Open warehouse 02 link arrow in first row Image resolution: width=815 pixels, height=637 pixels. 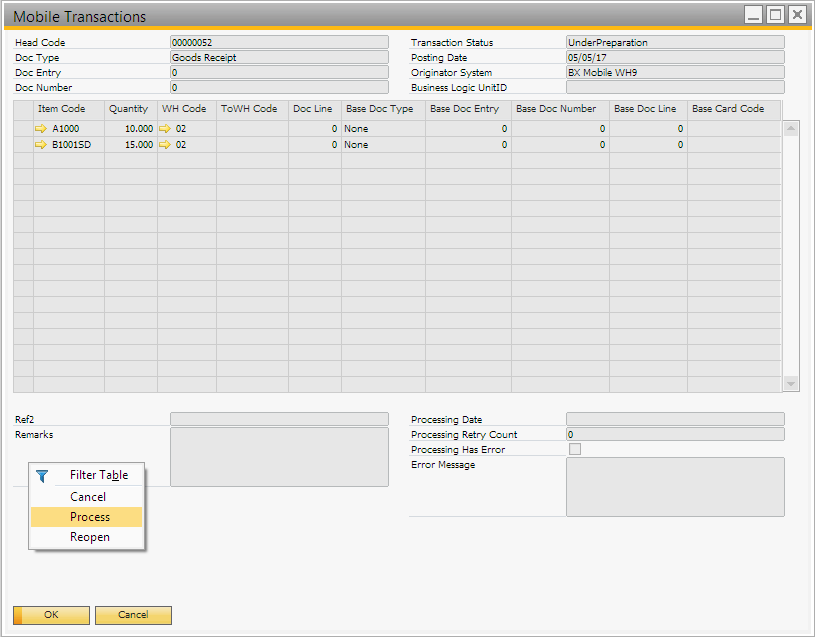pyautogui.click(x=165, y=129)
